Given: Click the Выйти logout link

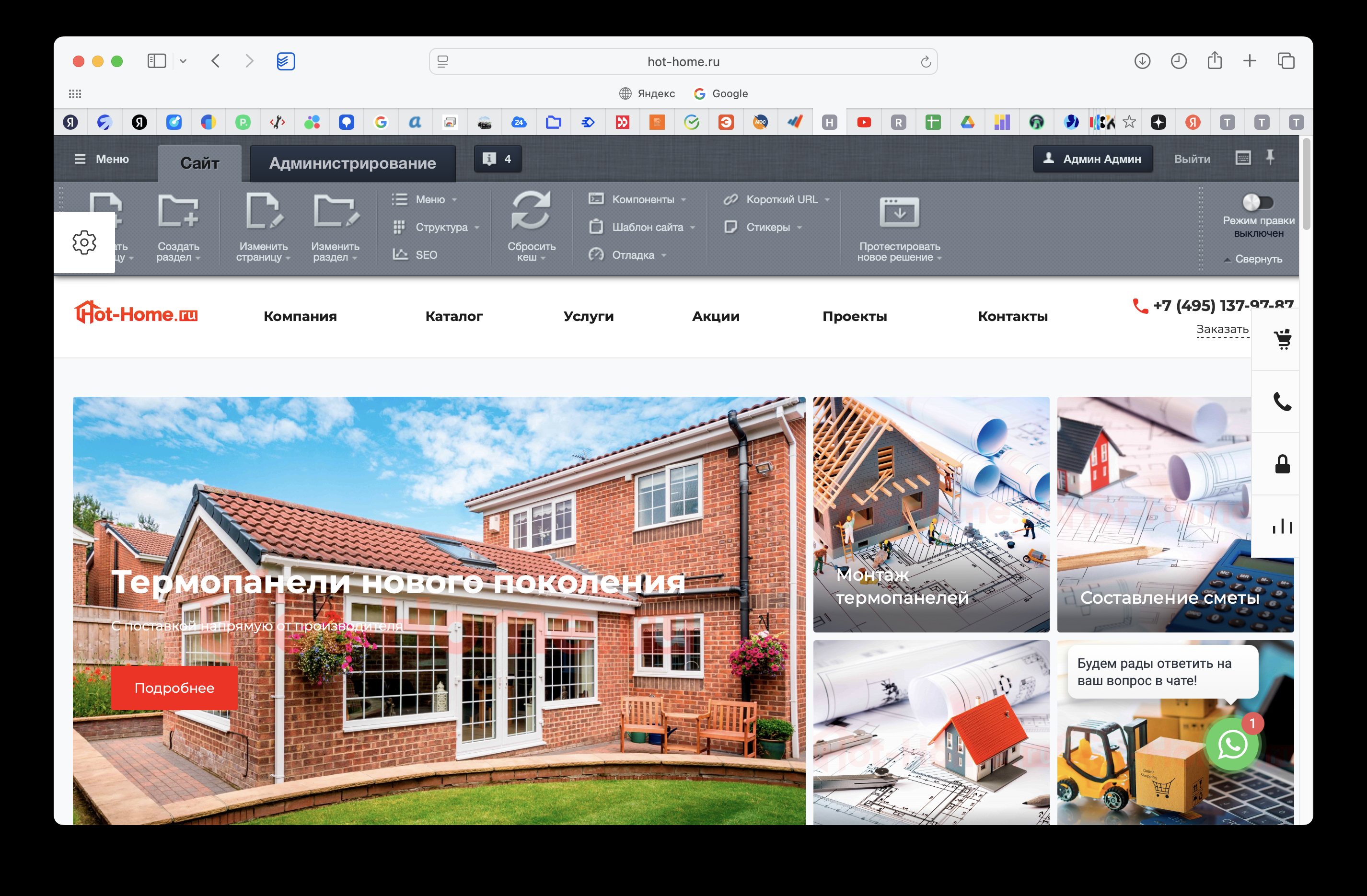Looking at the screenshot, I should click(x=1192, y=159).
